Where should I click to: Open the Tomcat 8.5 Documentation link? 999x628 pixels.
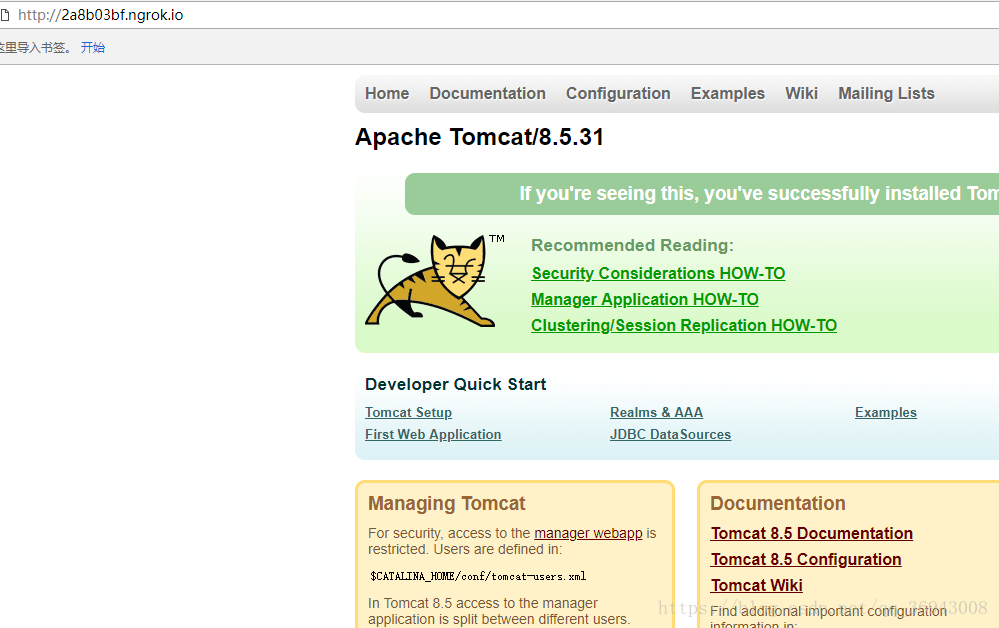pos(812,534)
